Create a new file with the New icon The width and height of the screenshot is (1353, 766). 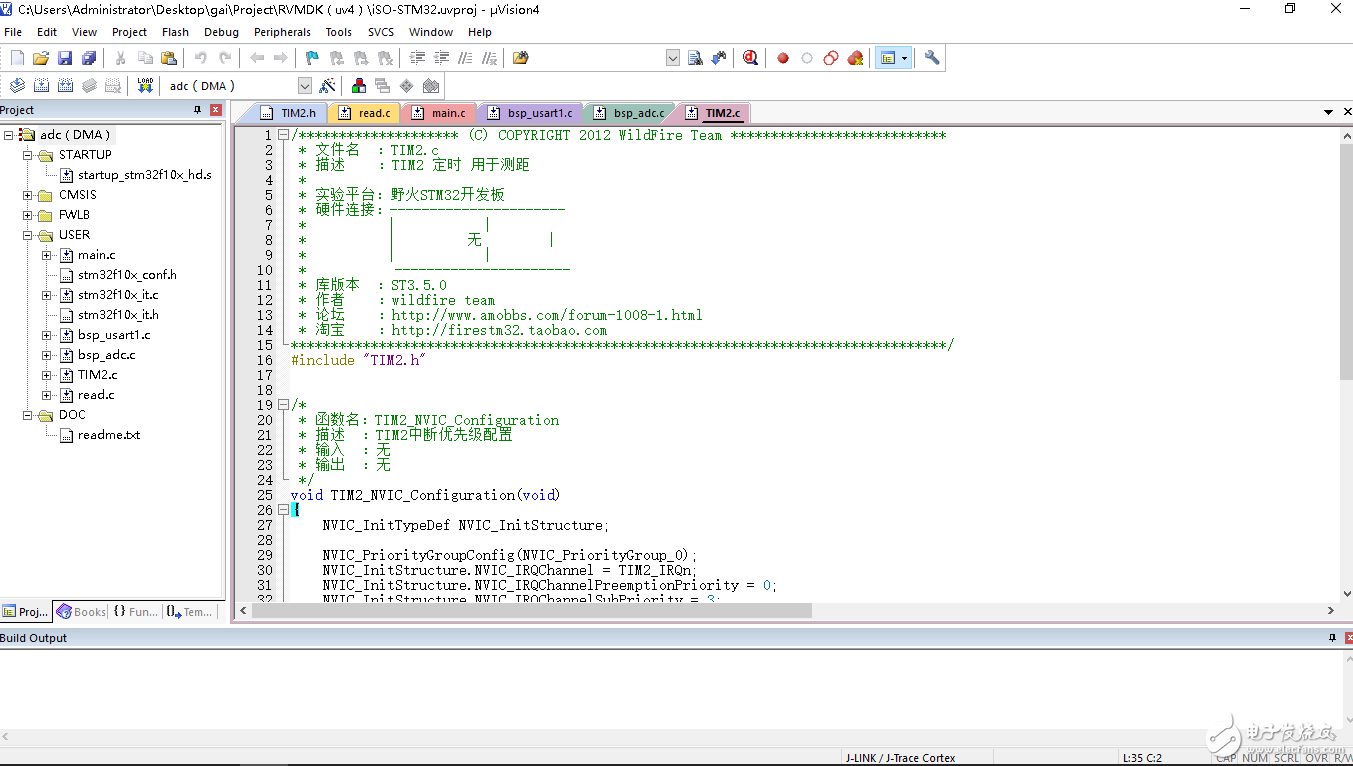pos(17,58)
